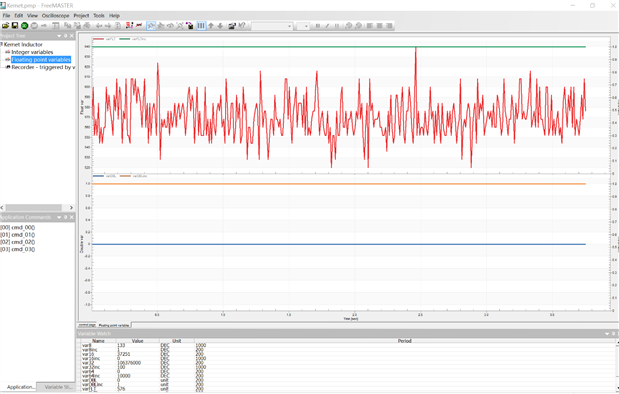Click the project tree scrollbar left arrow
This screenshot has width=619, height=394.
(x=2, y=207)
